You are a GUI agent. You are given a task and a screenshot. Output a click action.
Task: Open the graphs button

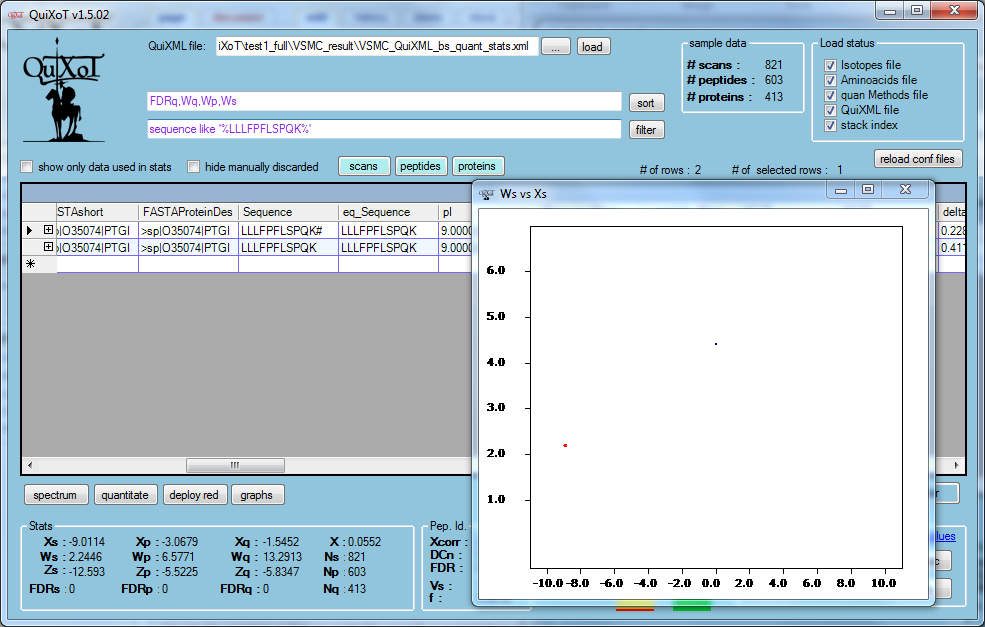(x=257, y=495)
